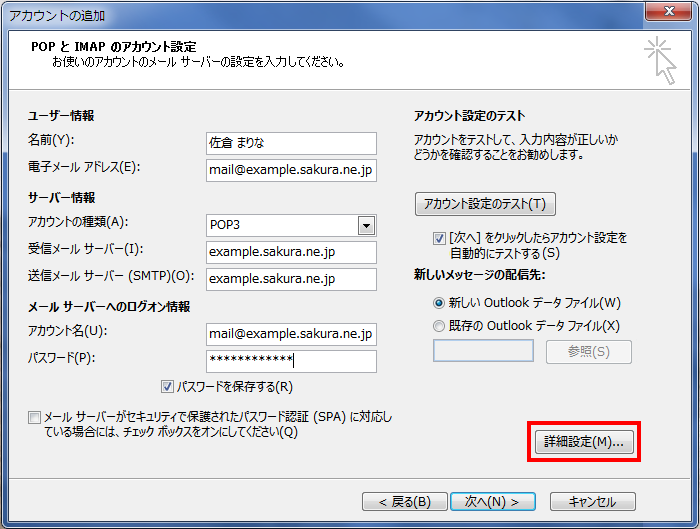This screenshot has height=529, width=700.
Task: Click the 送信メール サーバー (SMTP) field
Action: click(x=290, y=279)
